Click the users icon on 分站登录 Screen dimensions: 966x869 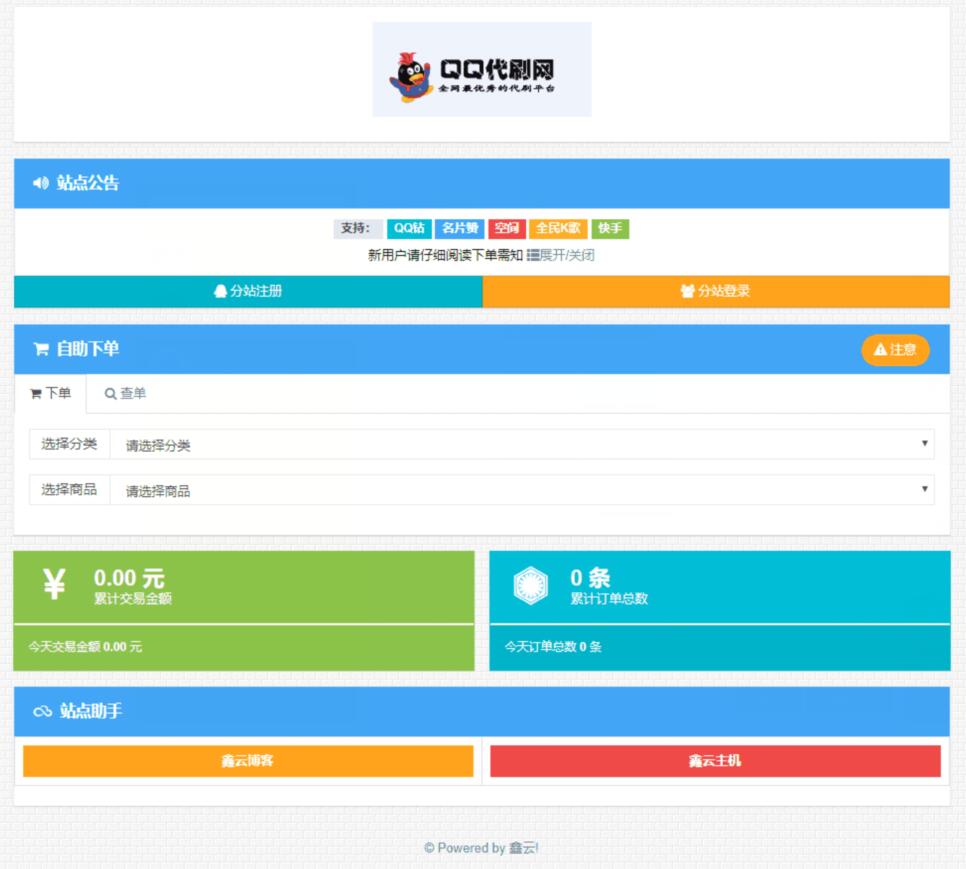688,291
